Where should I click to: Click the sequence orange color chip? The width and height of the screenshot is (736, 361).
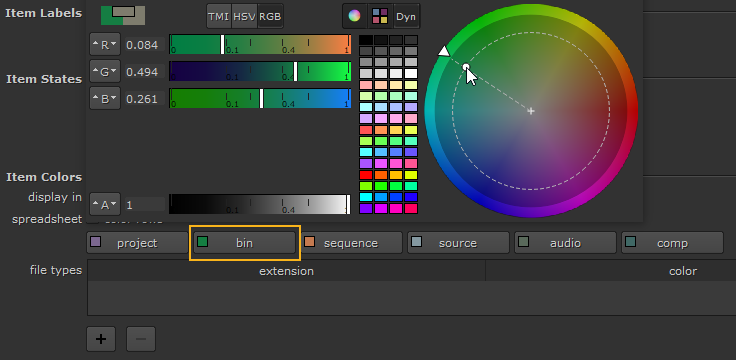309,242
